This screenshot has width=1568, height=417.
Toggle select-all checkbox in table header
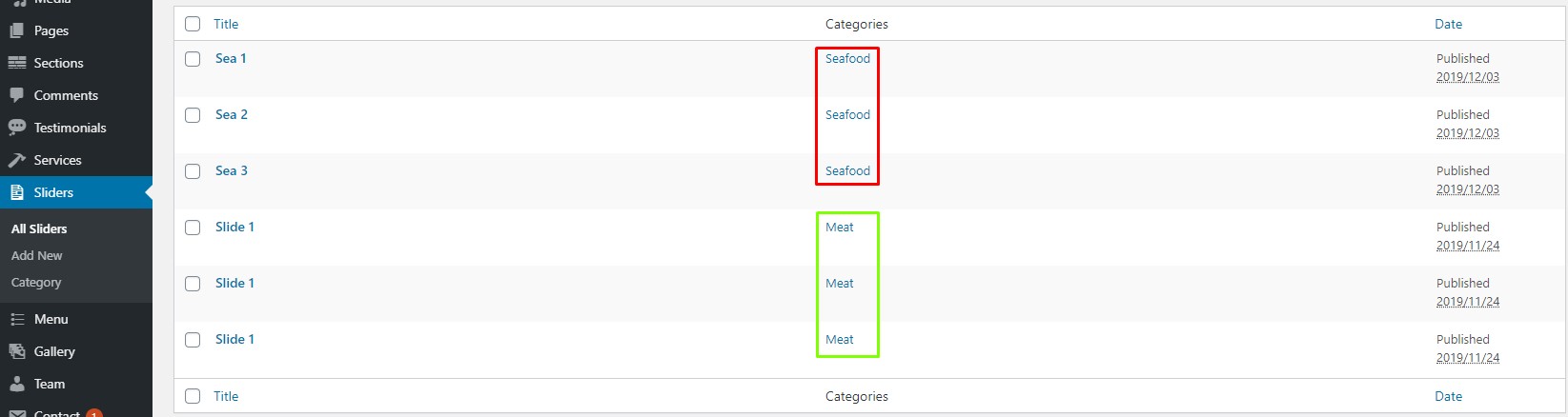[x=193, y=24]
